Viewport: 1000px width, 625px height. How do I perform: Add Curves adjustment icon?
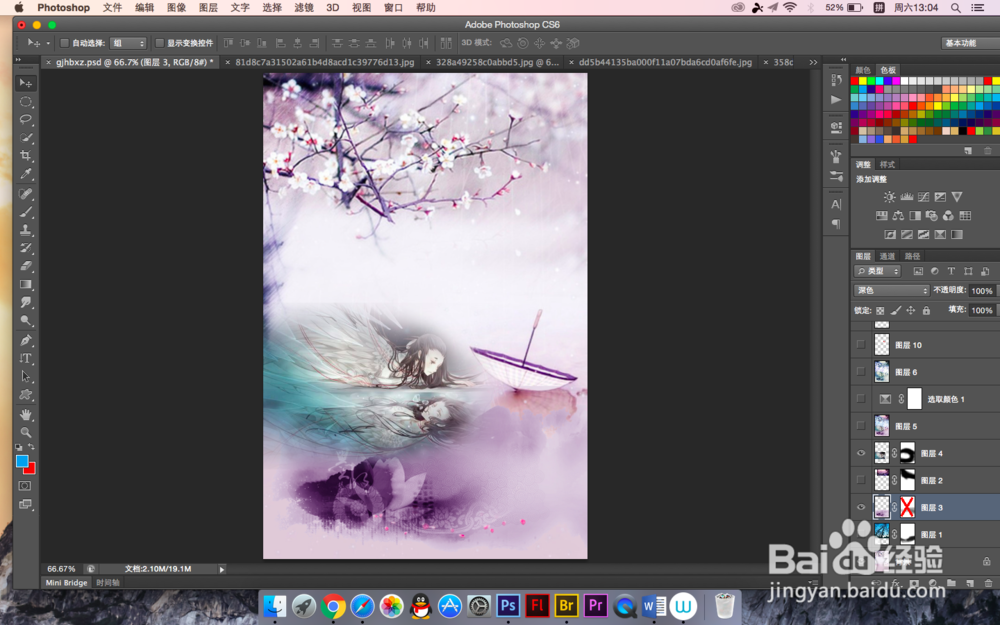coord(923,197)
